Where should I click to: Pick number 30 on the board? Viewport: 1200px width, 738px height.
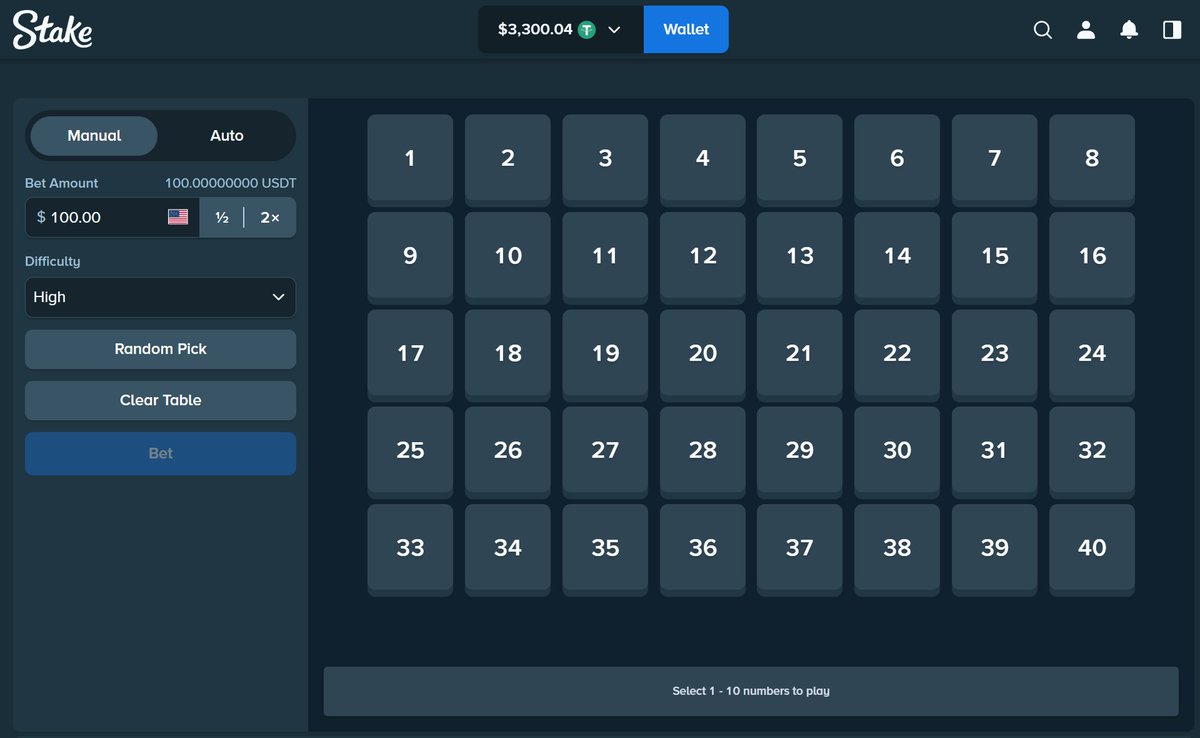click(x=897, y=452)
